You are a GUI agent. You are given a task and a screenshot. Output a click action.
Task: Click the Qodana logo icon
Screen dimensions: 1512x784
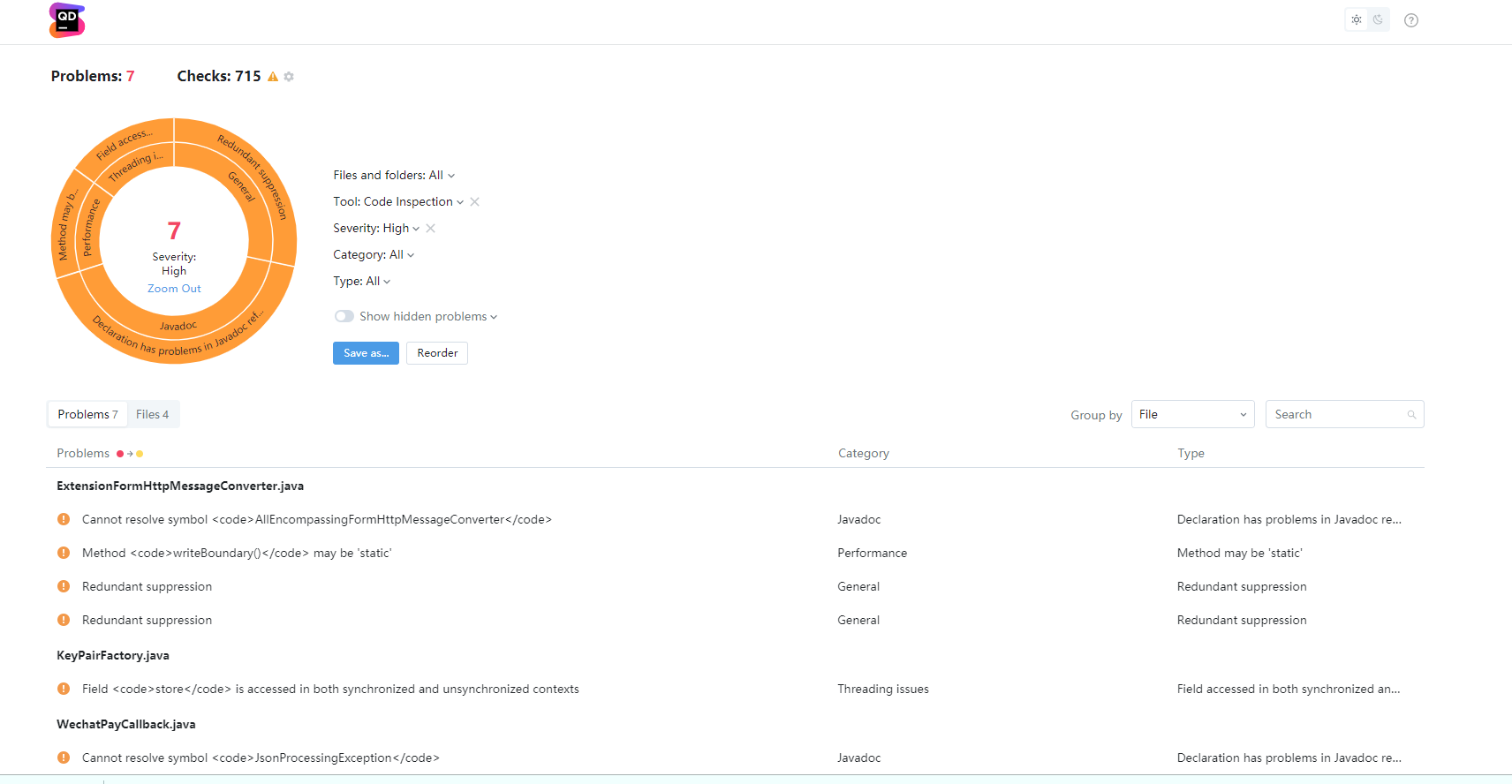[67, 20]
